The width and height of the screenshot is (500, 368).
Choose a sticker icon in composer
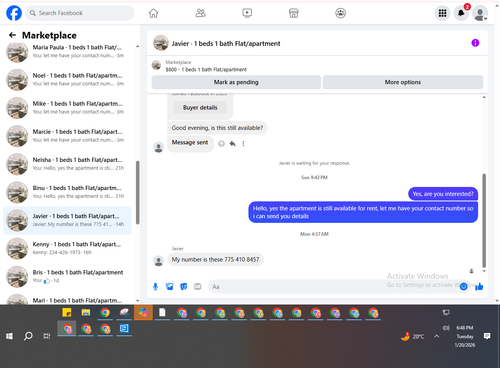click(x=184, y=287)
